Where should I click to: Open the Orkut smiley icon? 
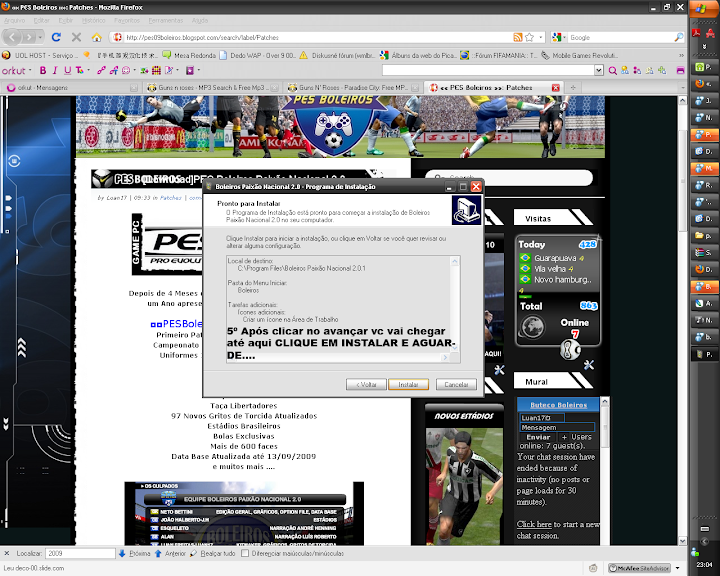[x=125, y=70]
